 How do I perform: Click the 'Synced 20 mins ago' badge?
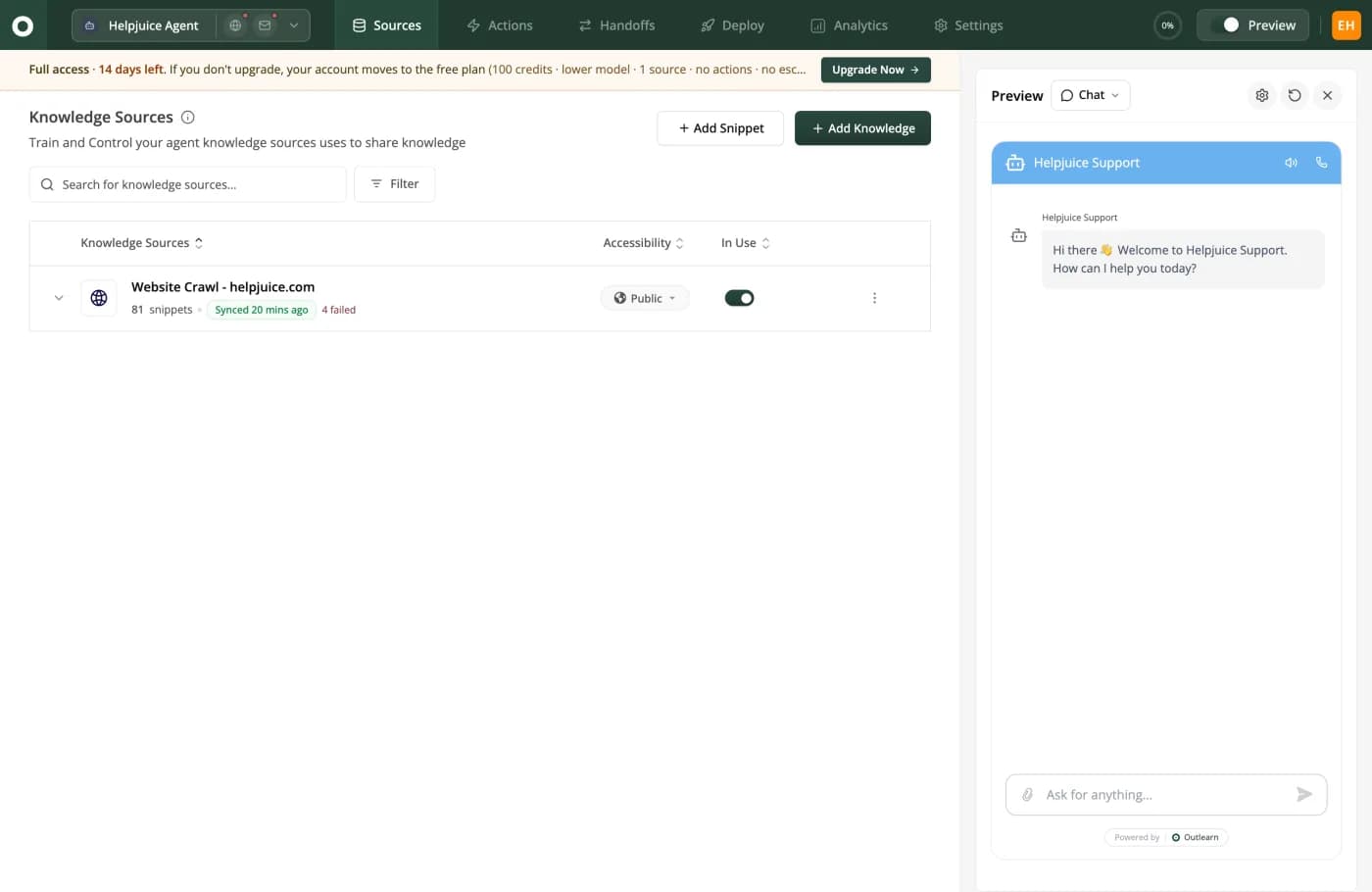point(262,310)
